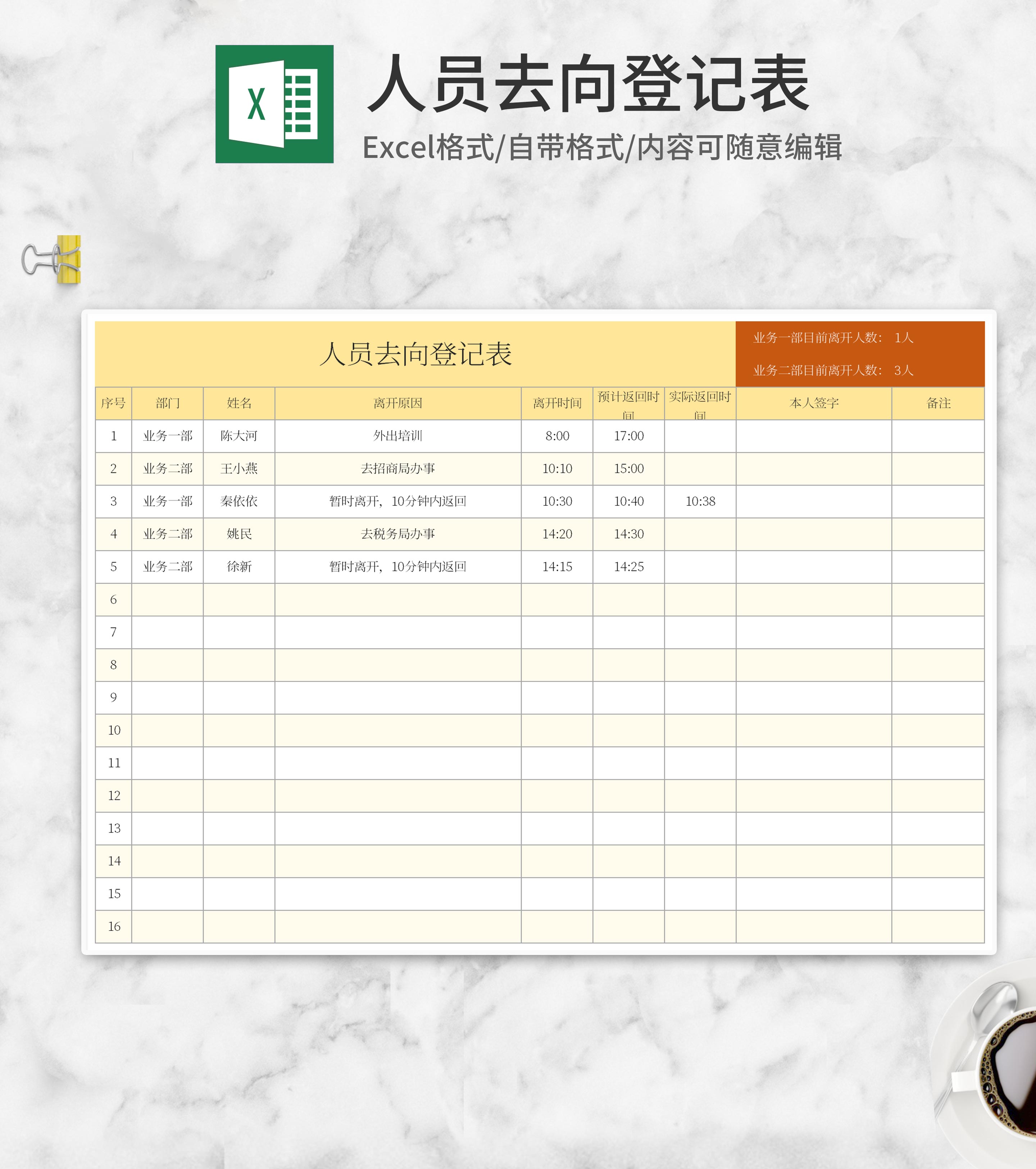This screenshot has width=1036, height=1169.
Task: Click the name cell 姚民
Action: tap(239, 534)
